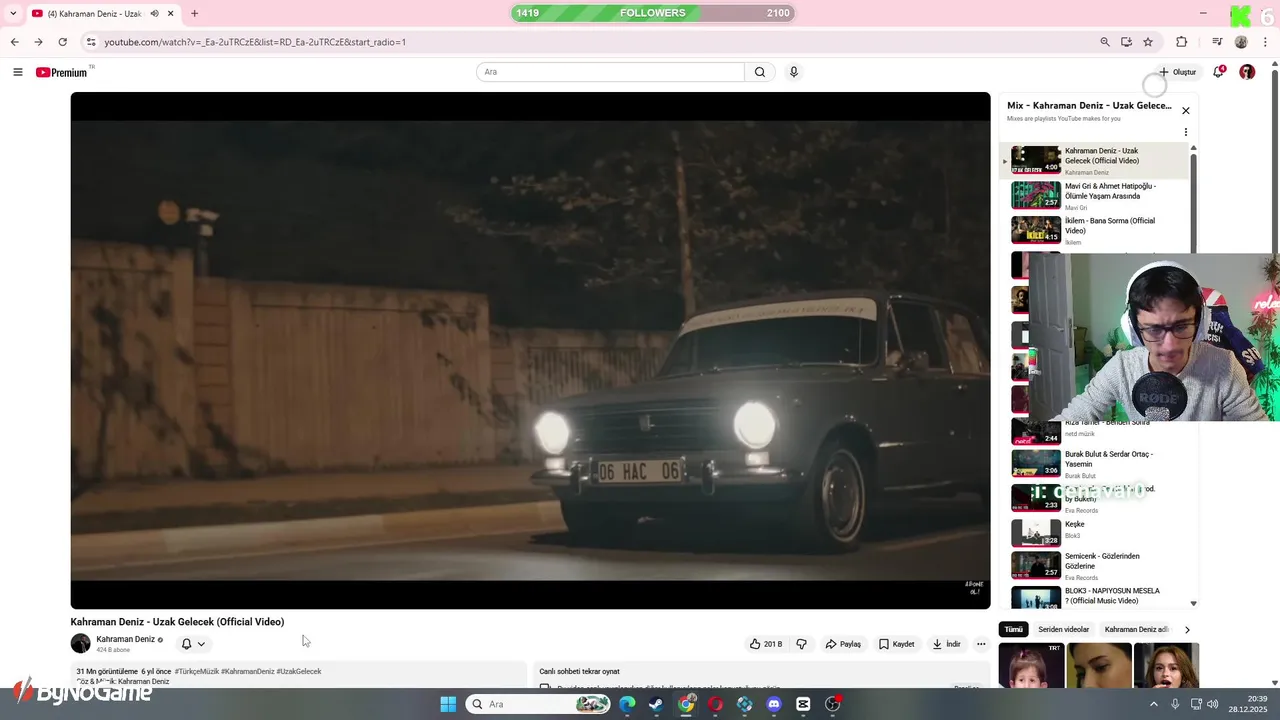Click Windows taskbar search box
This screenshot has width=1280, height=720.
540,704
